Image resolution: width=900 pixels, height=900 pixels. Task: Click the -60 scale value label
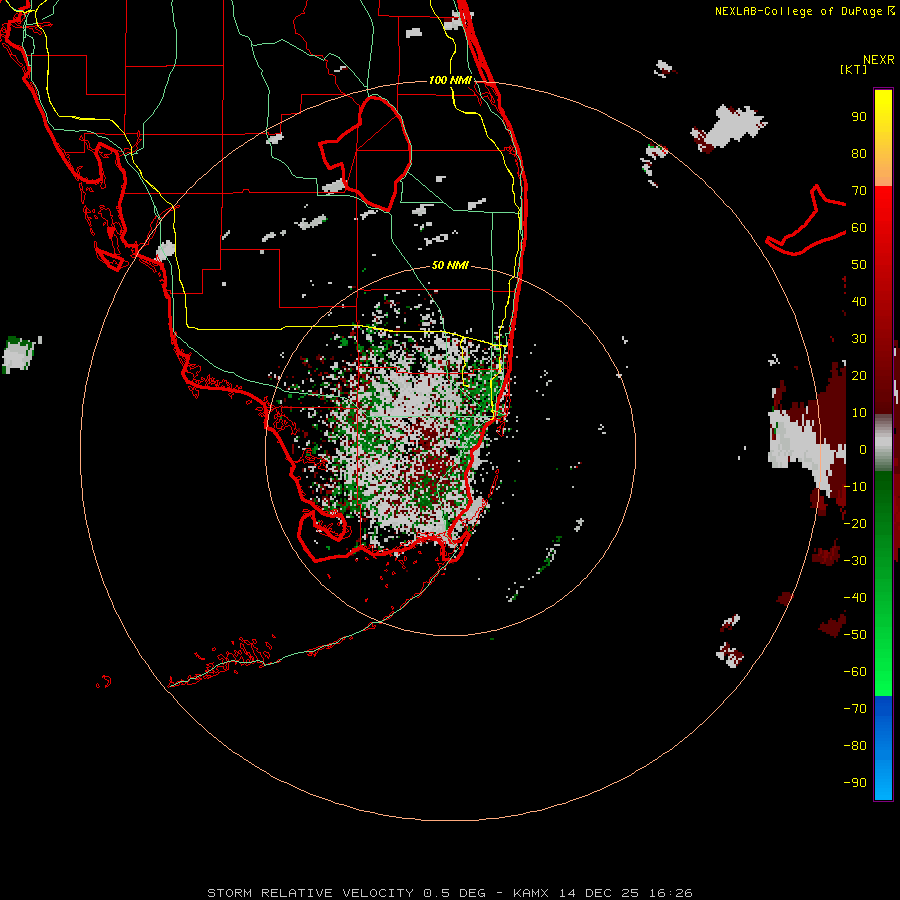855,672
